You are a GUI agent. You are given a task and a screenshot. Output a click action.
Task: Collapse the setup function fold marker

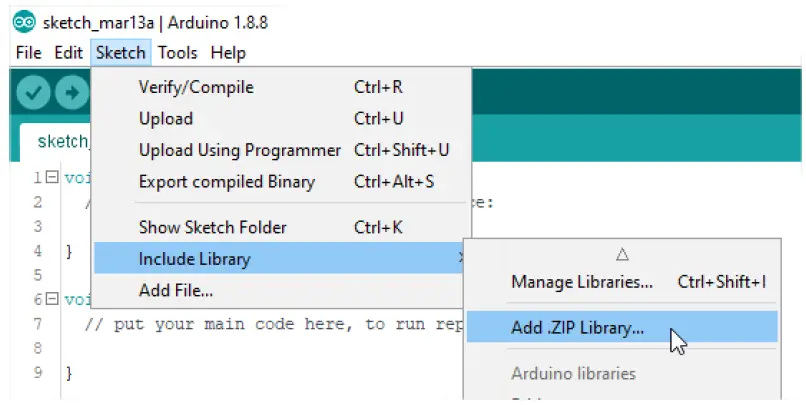point(53,179)
